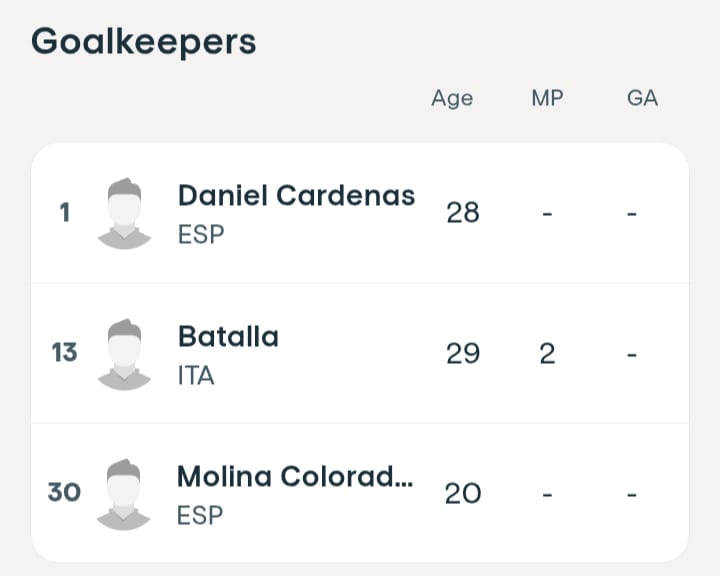This screenshot has height=576, width=720.
Task: Open Batalla player profile
Action: [228, 336]
